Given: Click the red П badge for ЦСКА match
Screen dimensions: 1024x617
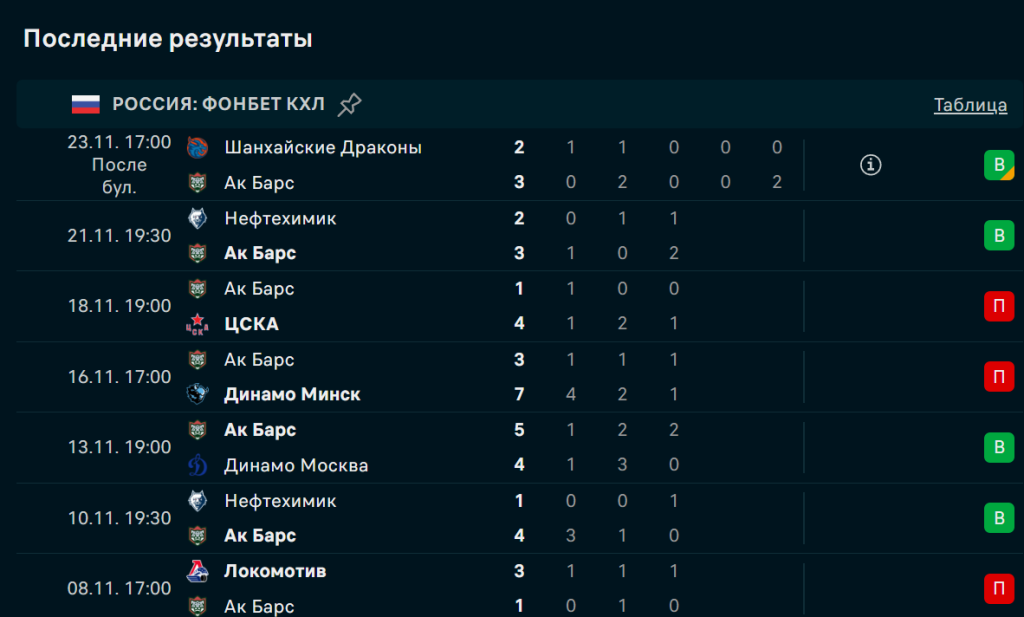Looking at the screenshot, I should (x=998, y=306).
